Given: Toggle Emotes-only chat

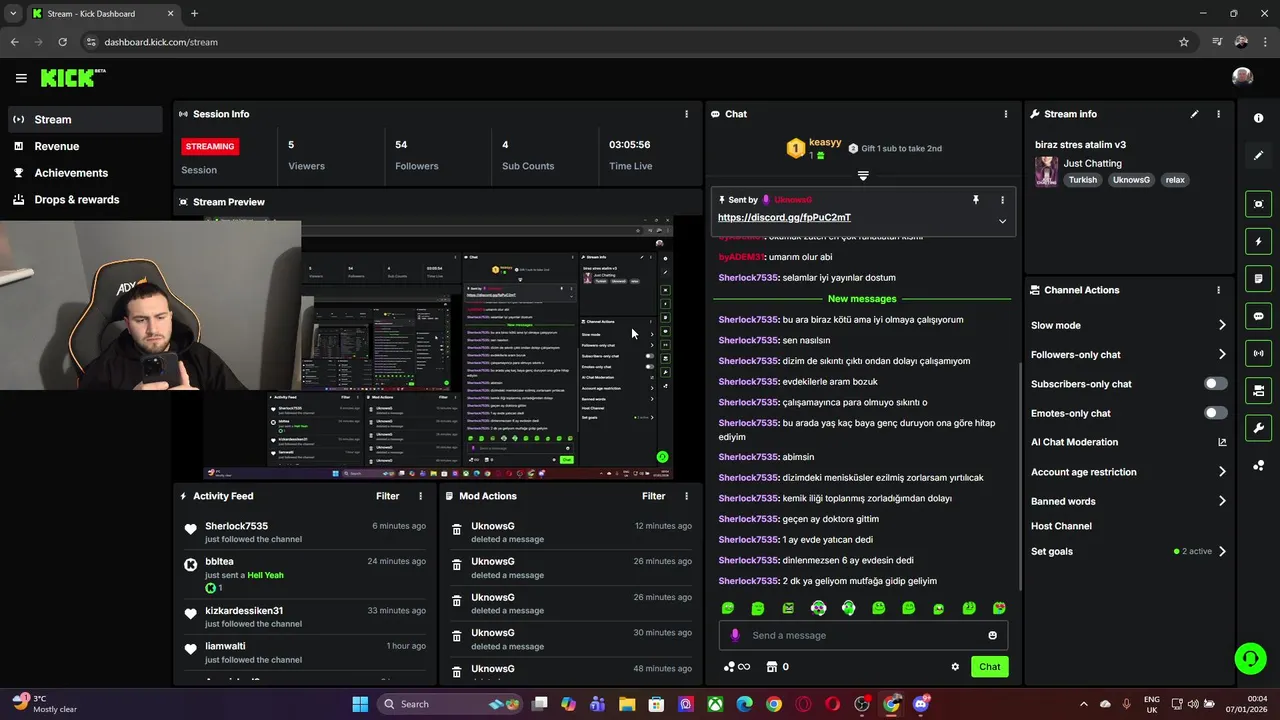Looking at the screenshot, I should (x=1215, y=413).
